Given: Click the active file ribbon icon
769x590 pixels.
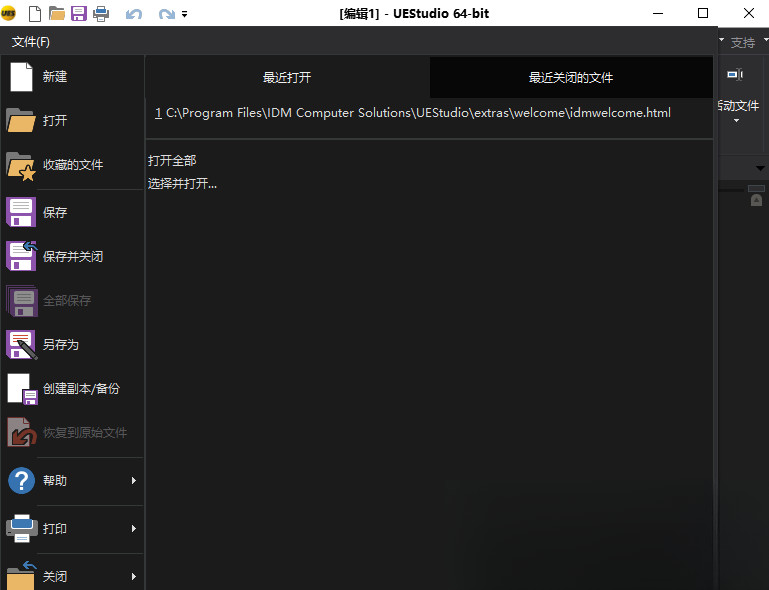Looking at the screenshot, I should [735, 75].
